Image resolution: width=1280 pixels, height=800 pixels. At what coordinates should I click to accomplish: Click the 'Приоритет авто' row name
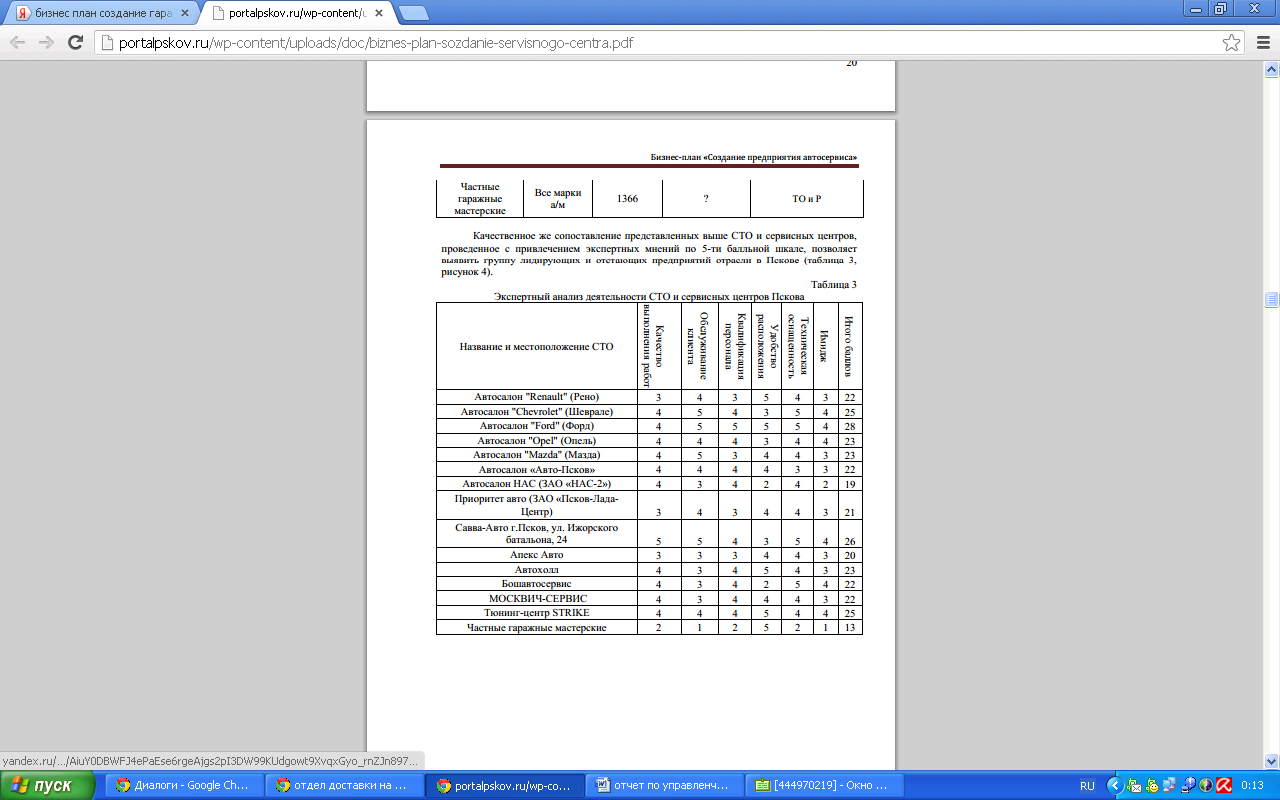pyautogui.click(x=536, y=505)
